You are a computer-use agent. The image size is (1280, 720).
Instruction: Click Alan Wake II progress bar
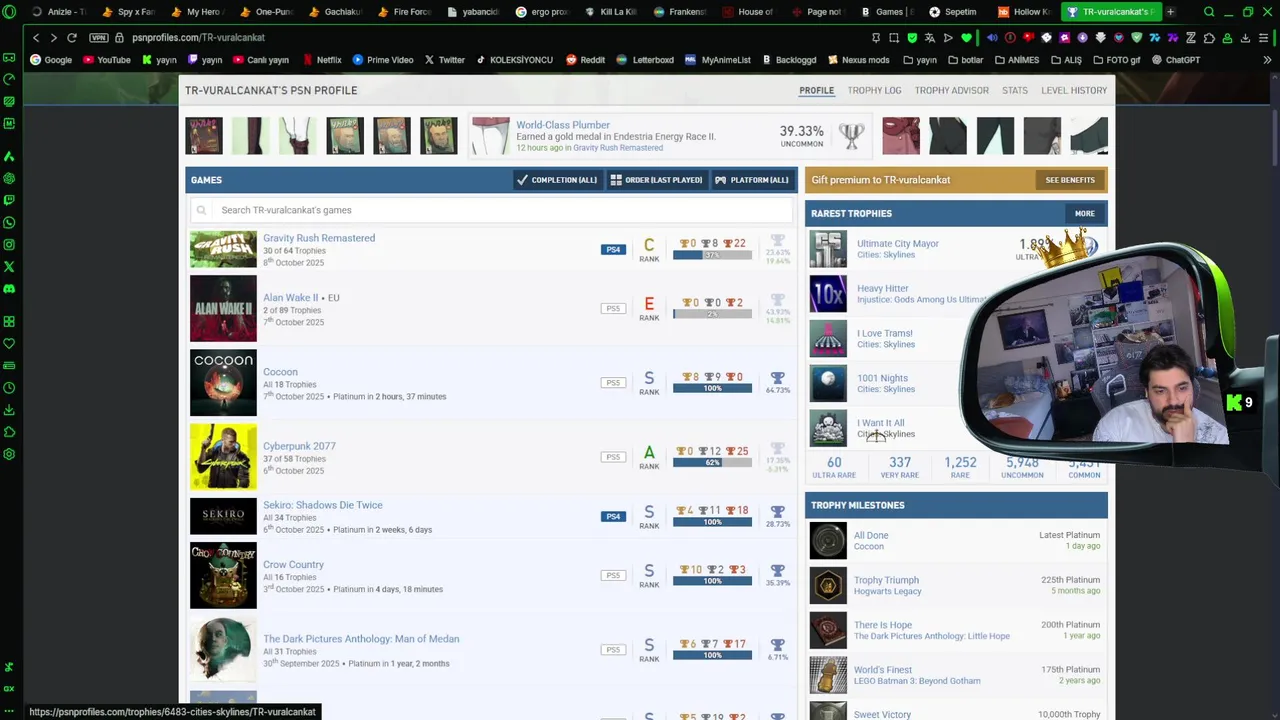(x=712, y=314)
